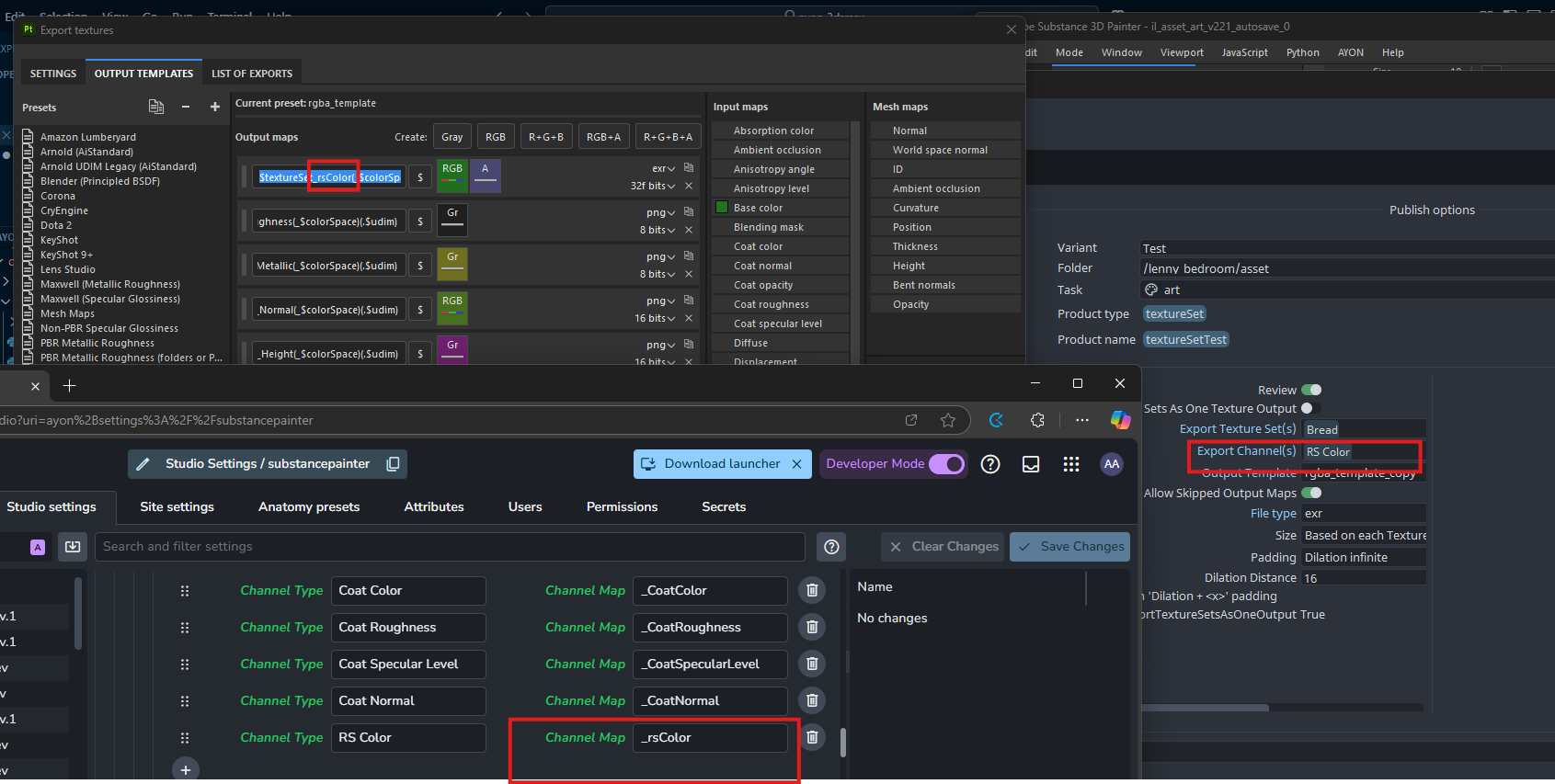
Task: Toggle the Review switch in Publish options
Action: [x=1311, y=390]
